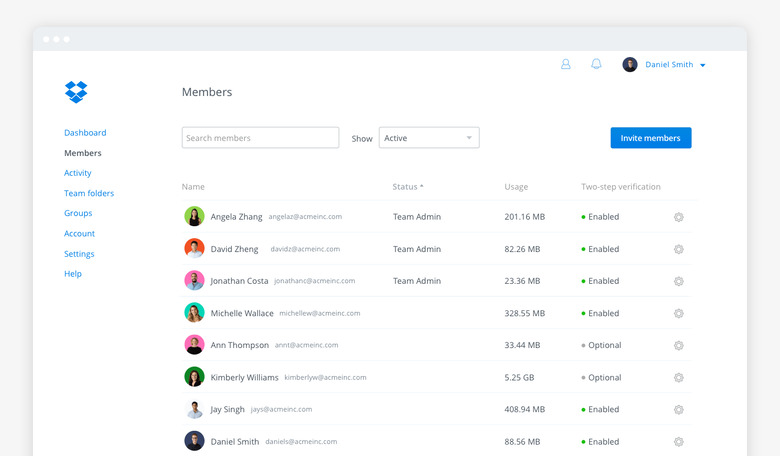780x456 pixels.
Task: Click the email daniels@acmeinc.com
Action: click(x=301, y=442)
